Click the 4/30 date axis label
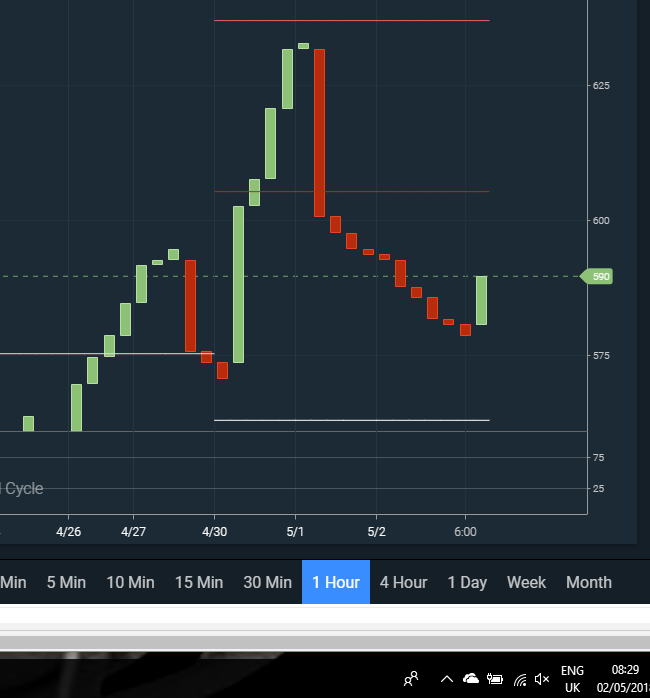This screenshot has height=698, width=650. 215,532
